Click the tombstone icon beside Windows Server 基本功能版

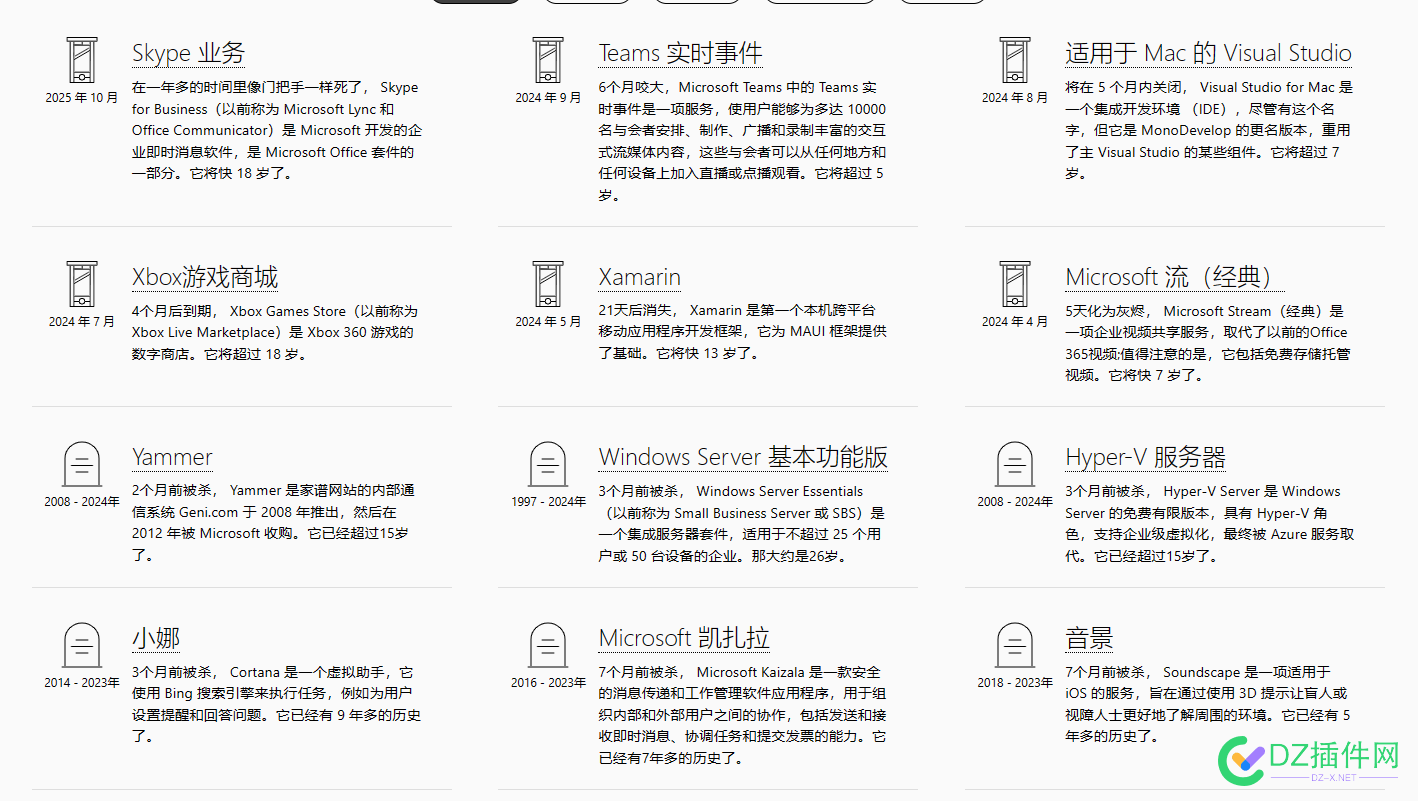[548, 465]
